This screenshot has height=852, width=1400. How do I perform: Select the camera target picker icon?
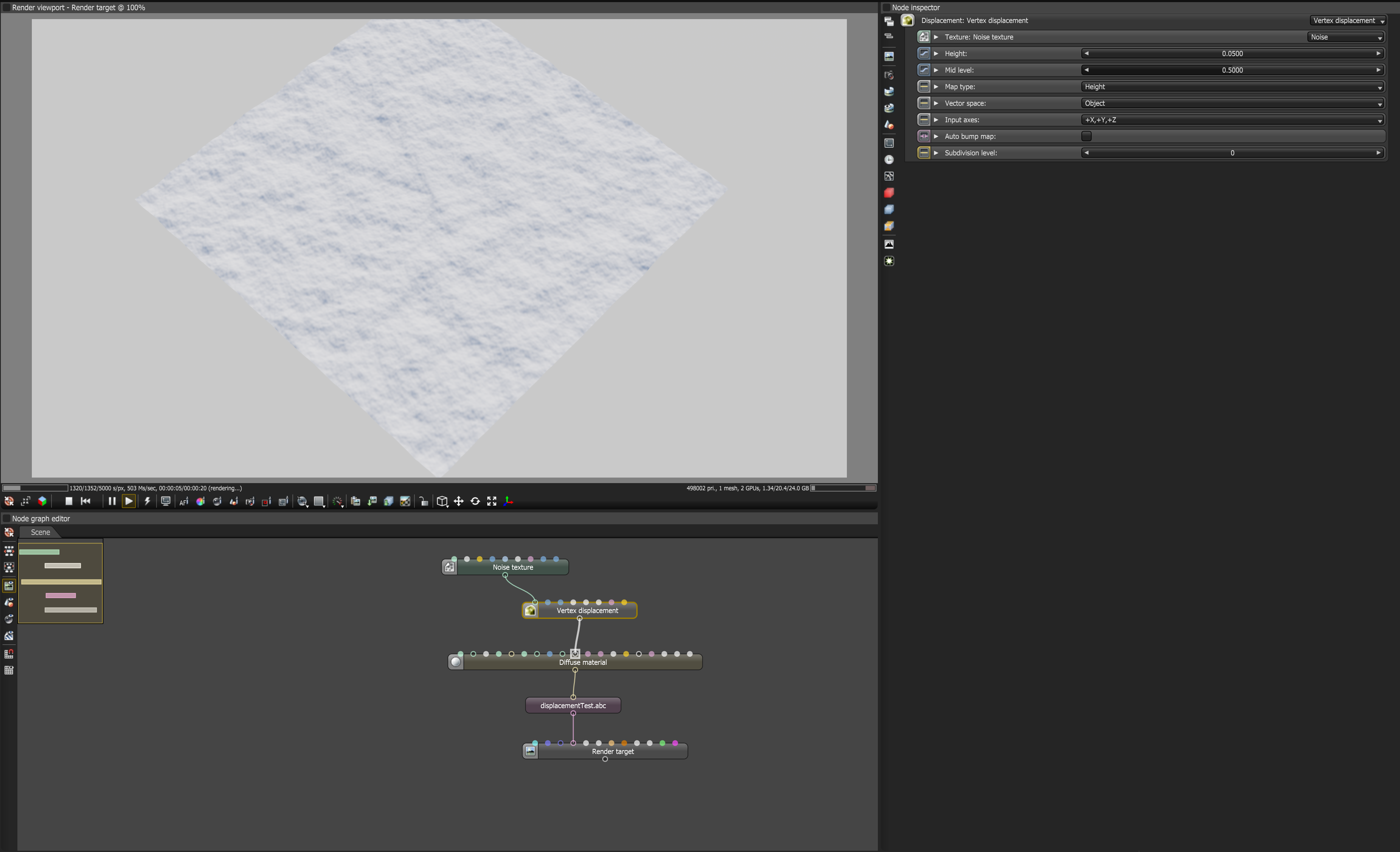coord(250,501)
